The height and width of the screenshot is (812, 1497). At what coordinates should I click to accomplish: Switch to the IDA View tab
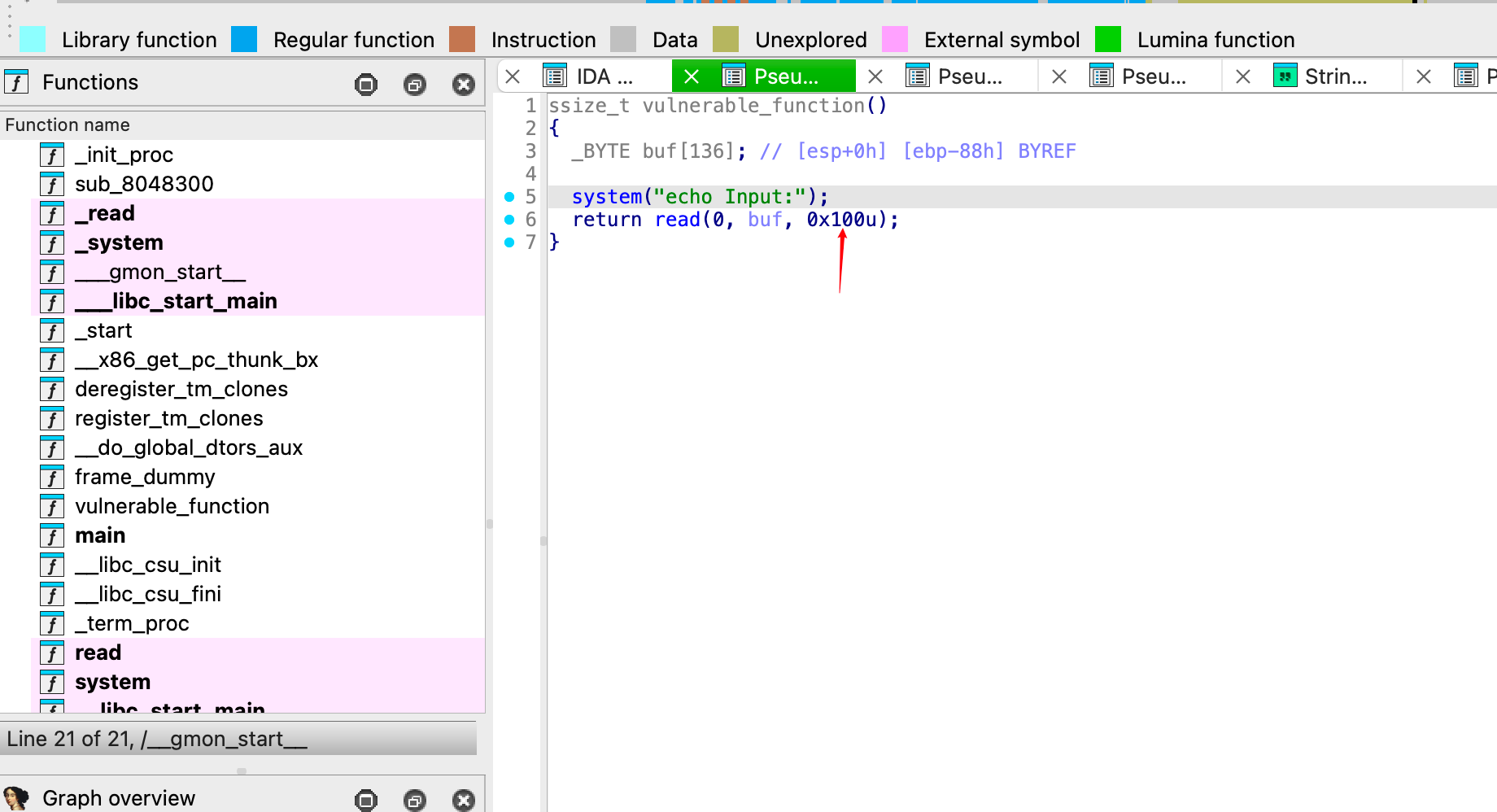604,76
